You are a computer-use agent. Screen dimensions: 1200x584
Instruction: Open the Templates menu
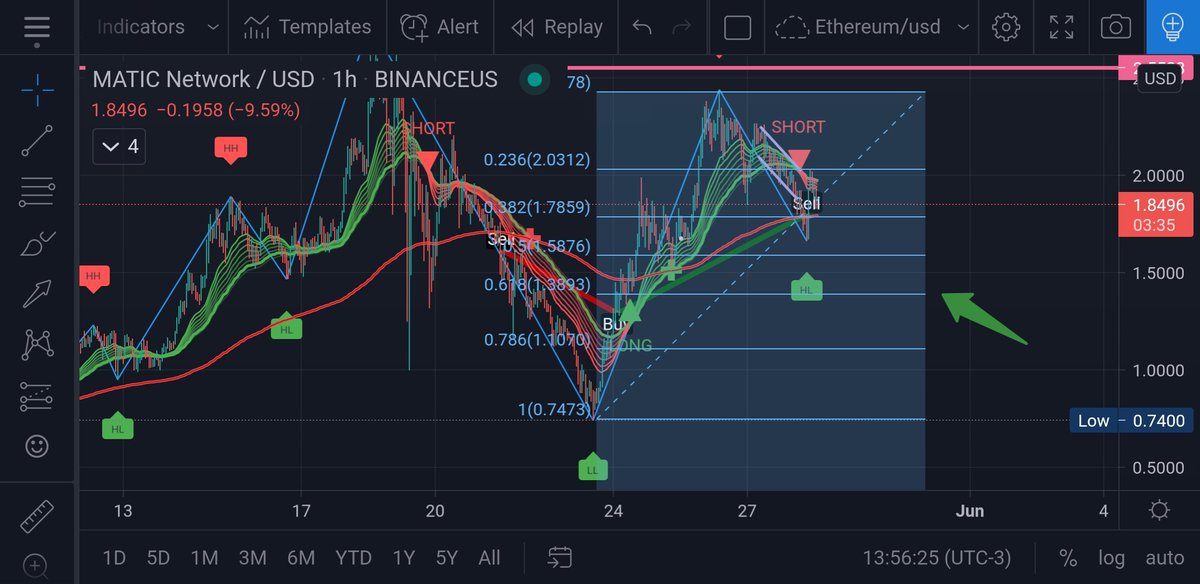[x=308, y=27]
